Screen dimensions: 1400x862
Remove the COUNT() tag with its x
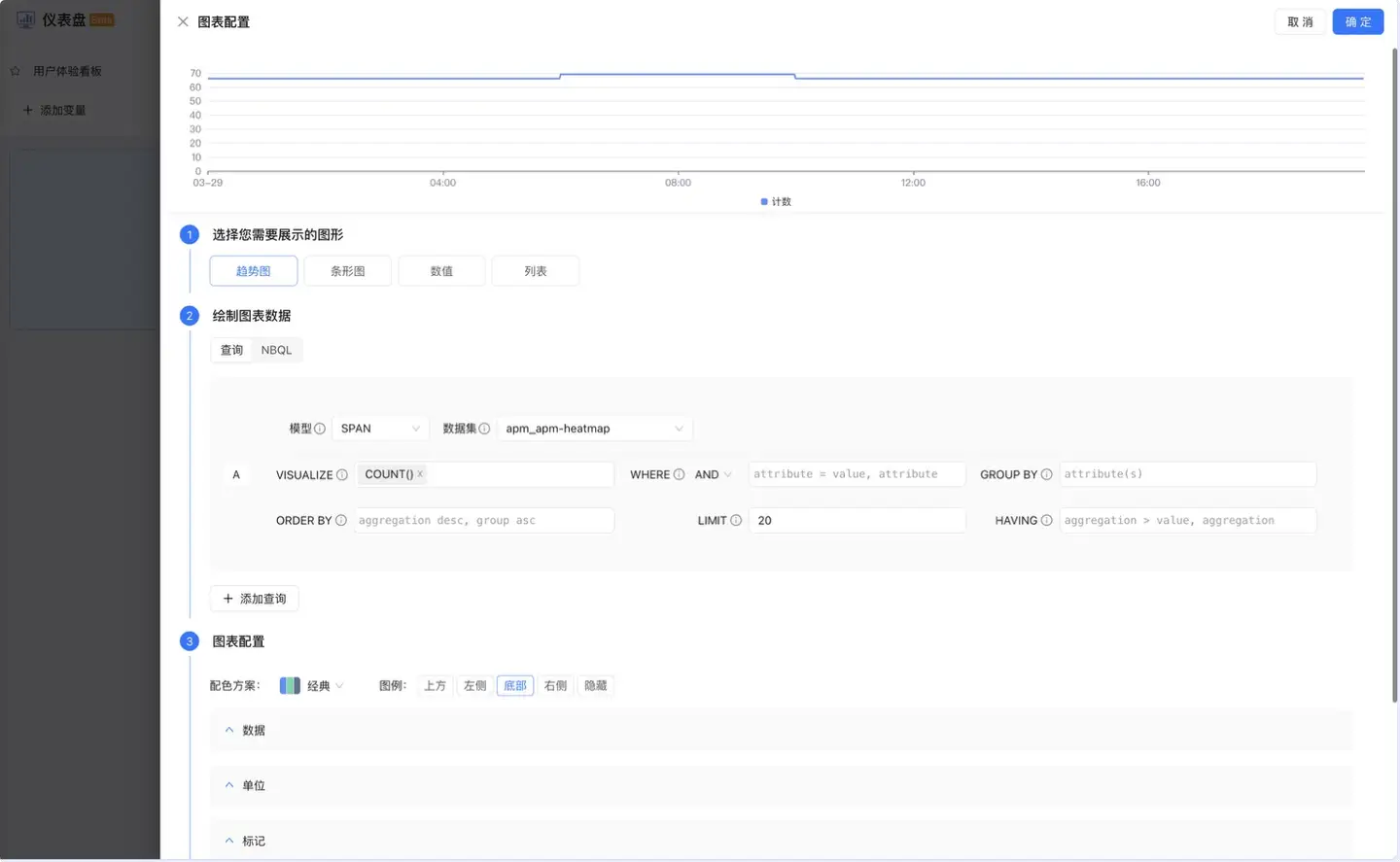[x=420, y=474]
